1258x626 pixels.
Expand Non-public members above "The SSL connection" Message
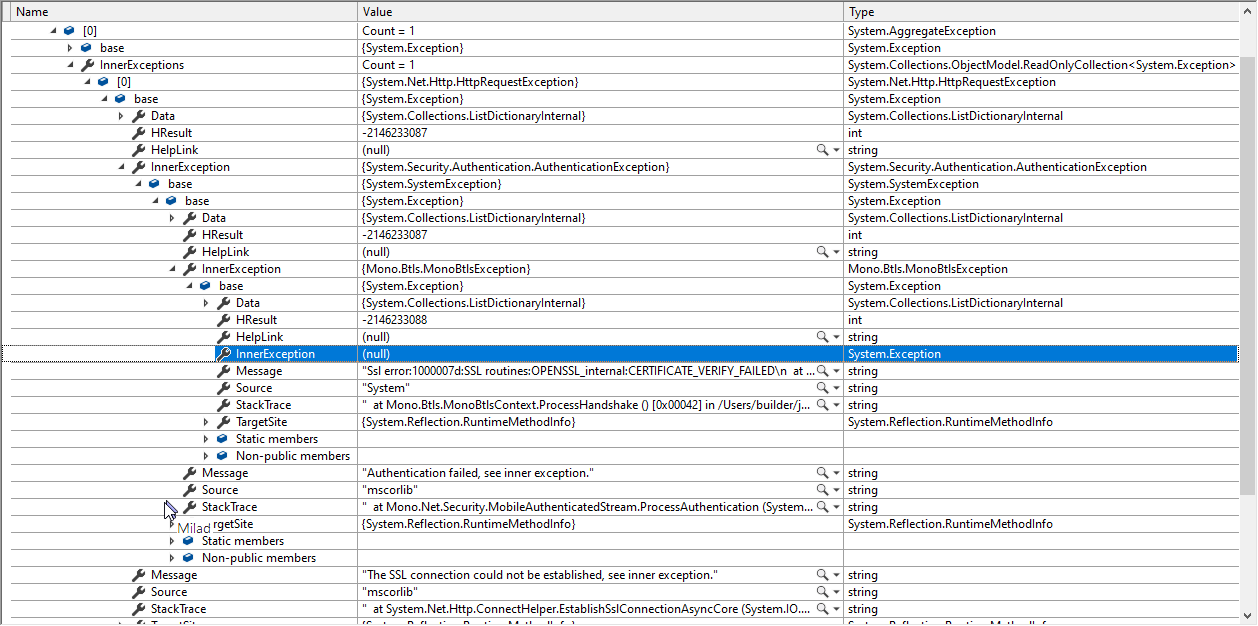click(172, 558)
